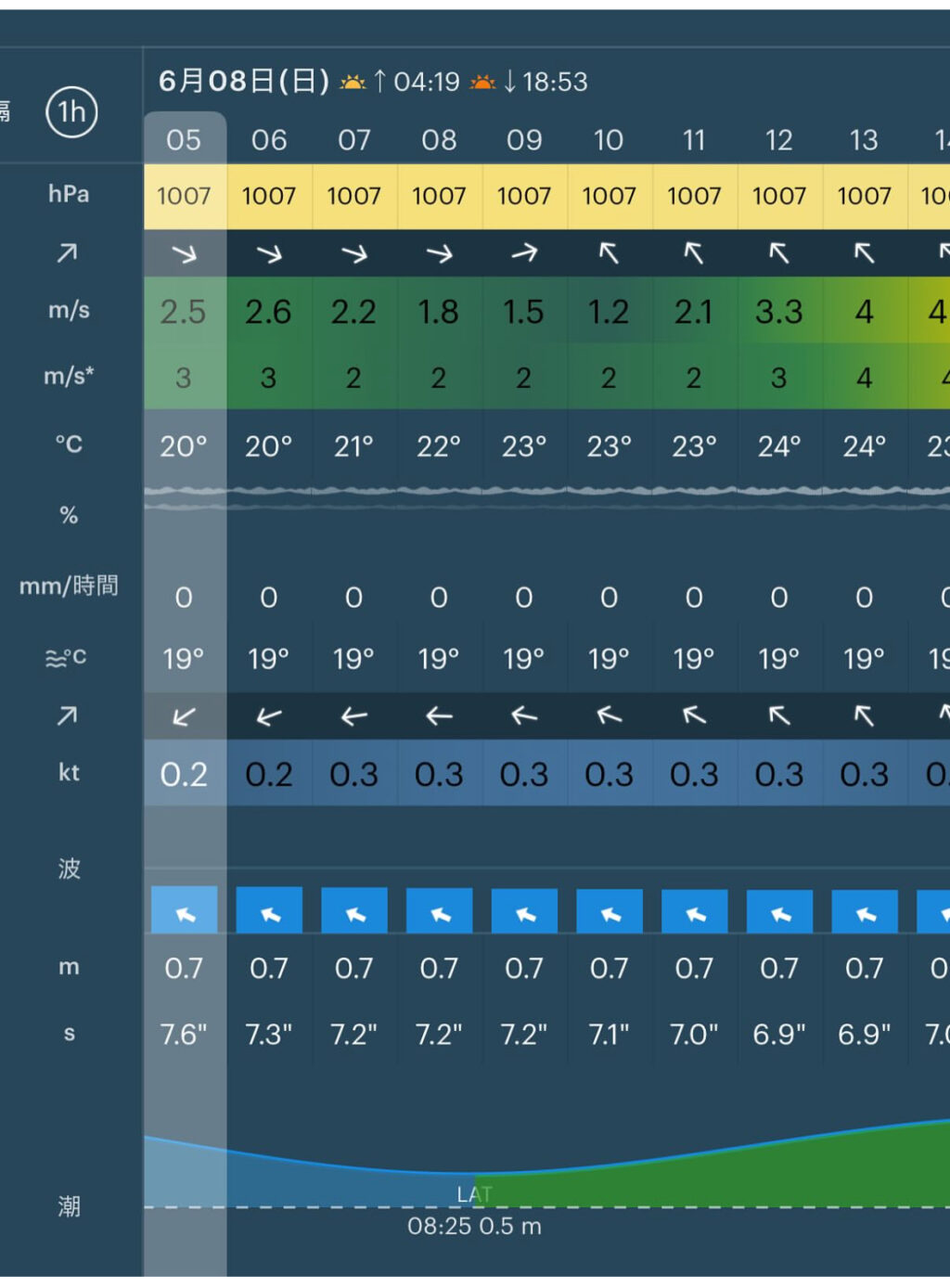
Task: Click the 潮 tide row label
Action: [x=69, y=1205]
